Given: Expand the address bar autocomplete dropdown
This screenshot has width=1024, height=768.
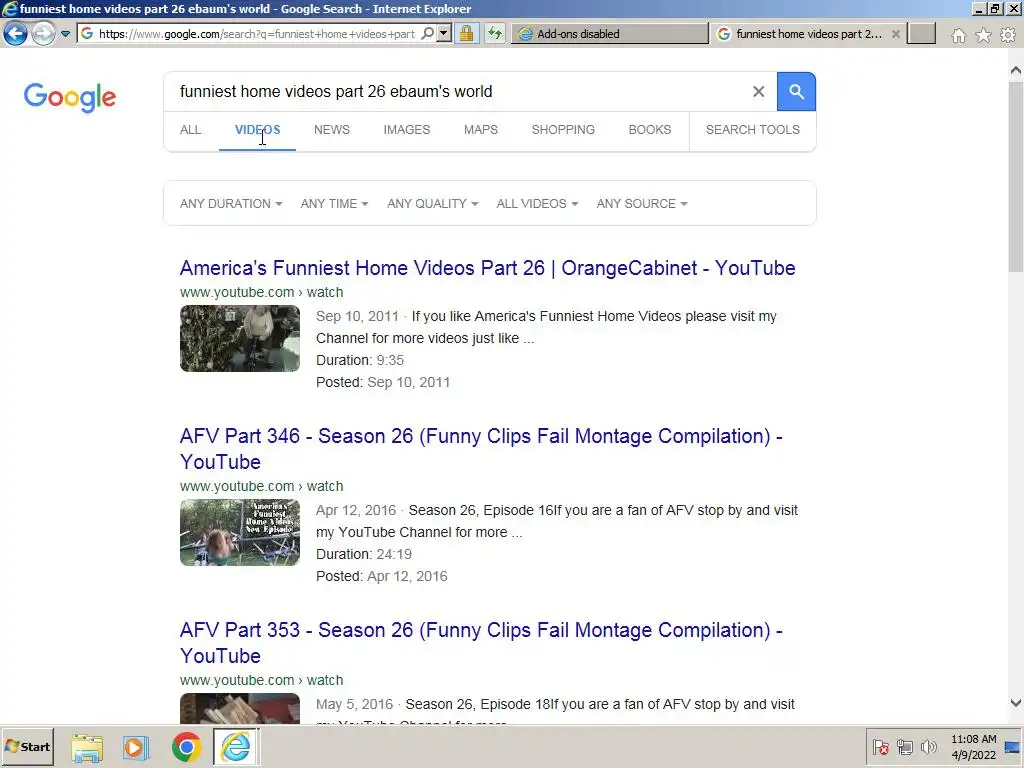Looking at the screenshot, I should (444, 33).
